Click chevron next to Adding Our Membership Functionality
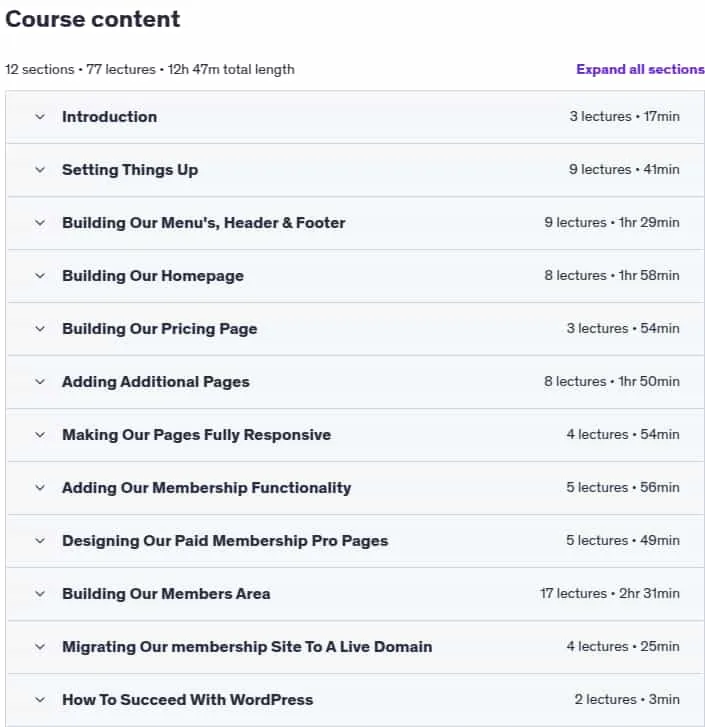The image size is (705, 727). coord(40,488)
